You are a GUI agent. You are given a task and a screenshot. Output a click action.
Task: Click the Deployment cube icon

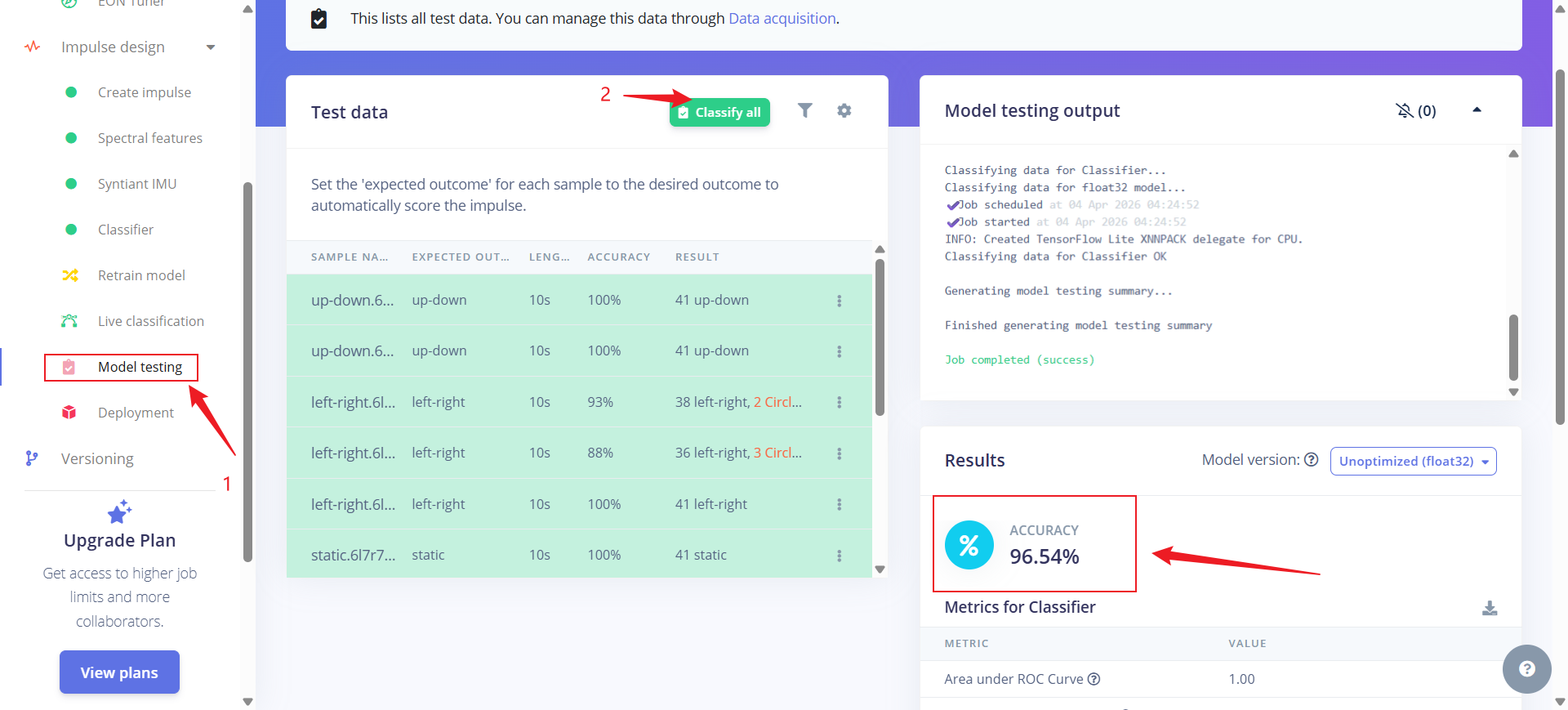click(x=69, y=413)
